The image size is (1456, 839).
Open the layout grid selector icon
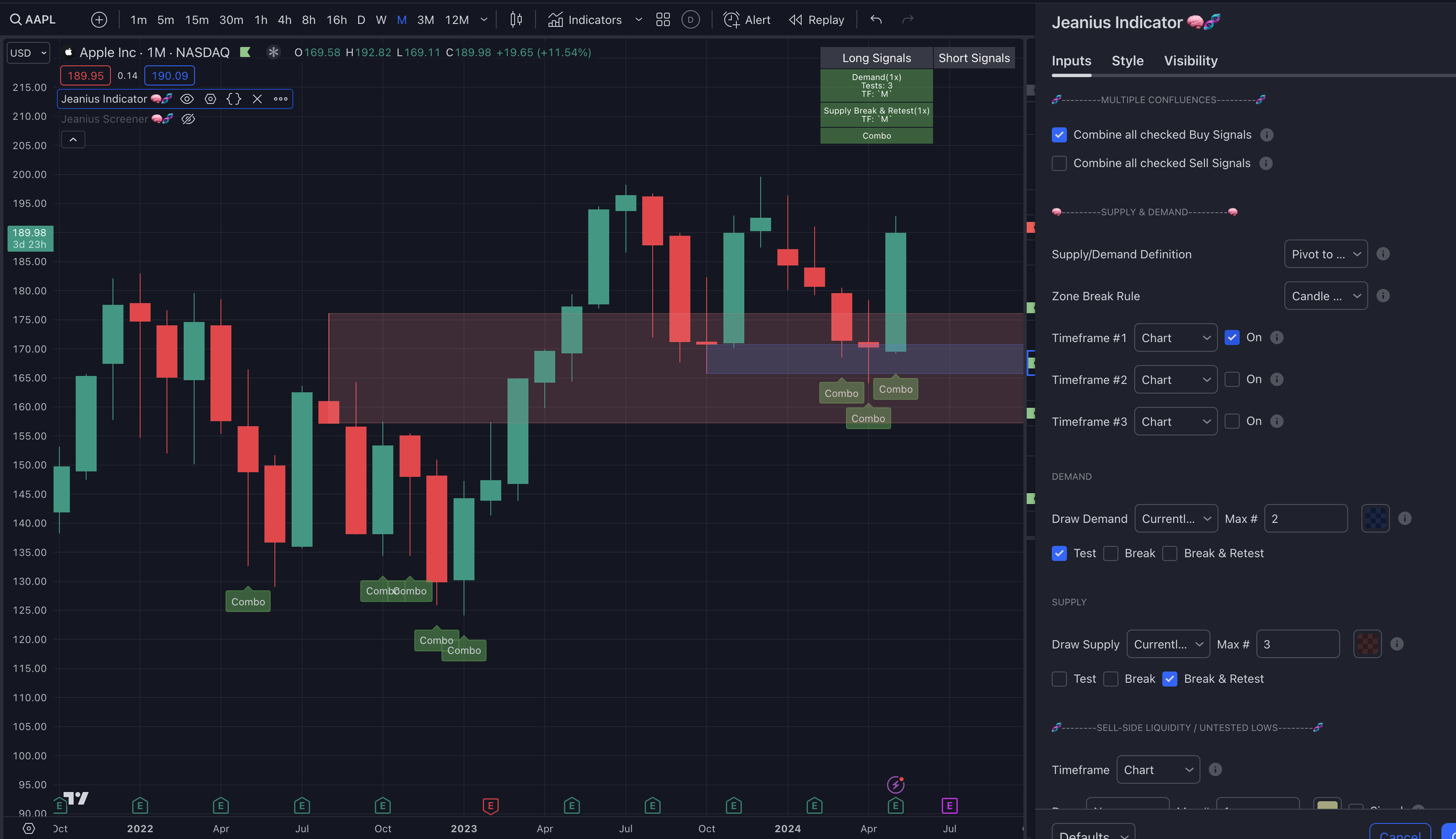(x=663, y=20)
